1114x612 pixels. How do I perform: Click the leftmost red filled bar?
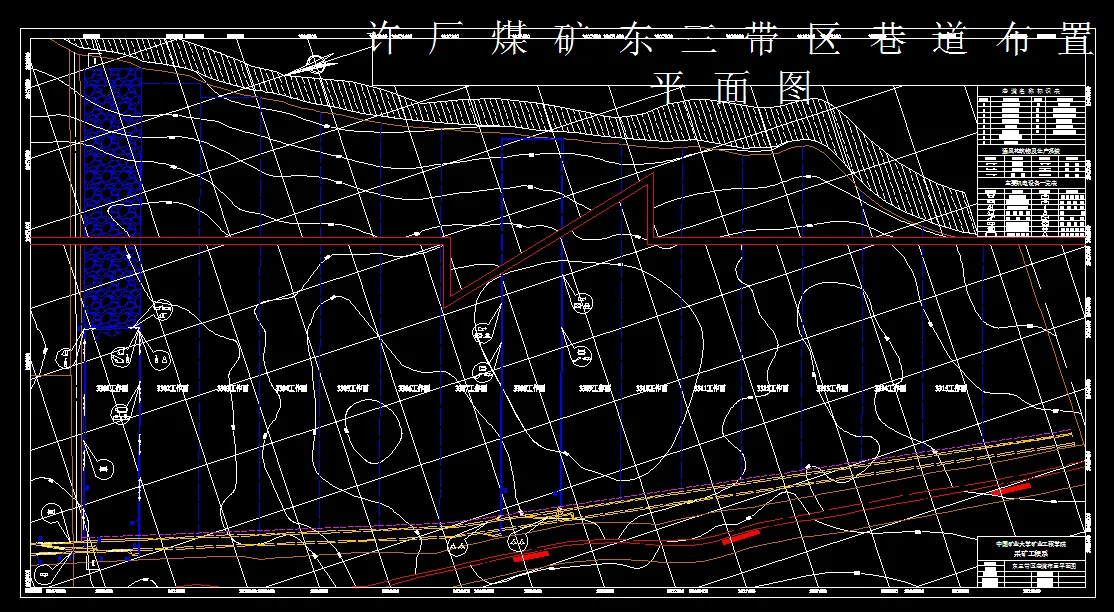click(x=531, y=556)
